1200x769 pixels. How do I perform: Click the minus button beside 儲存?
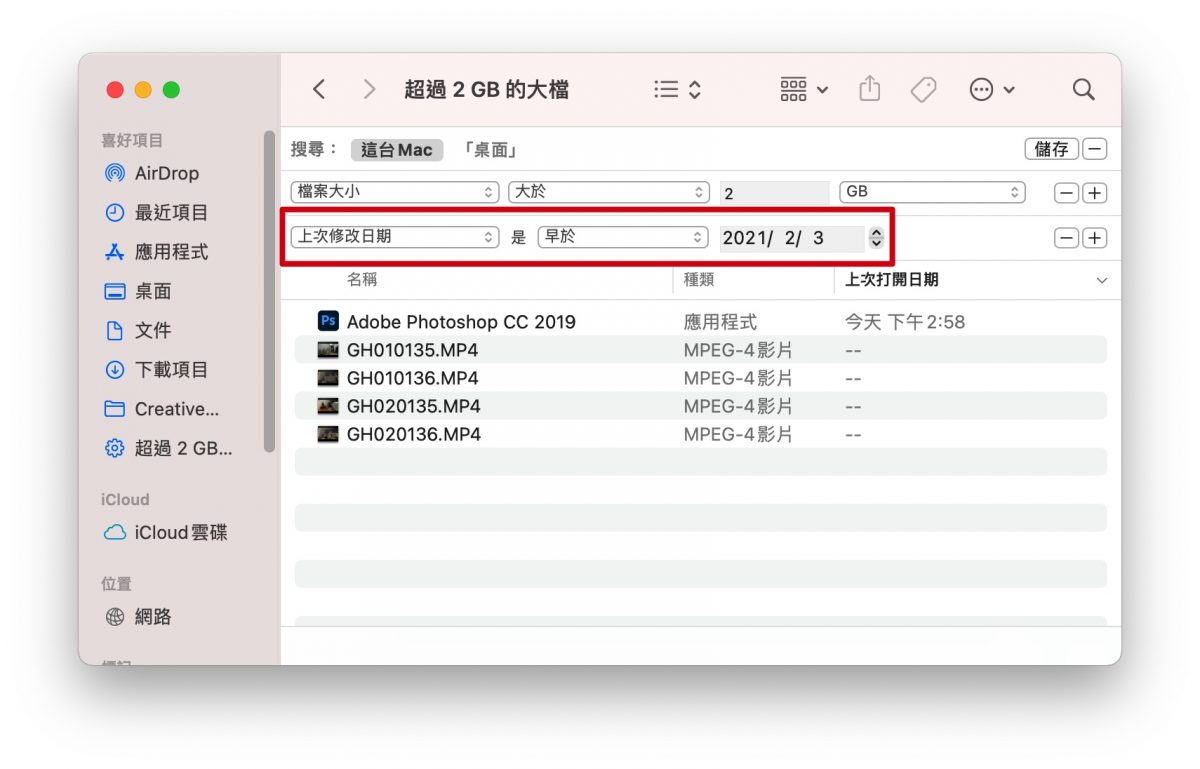(x=1095, y=149)
